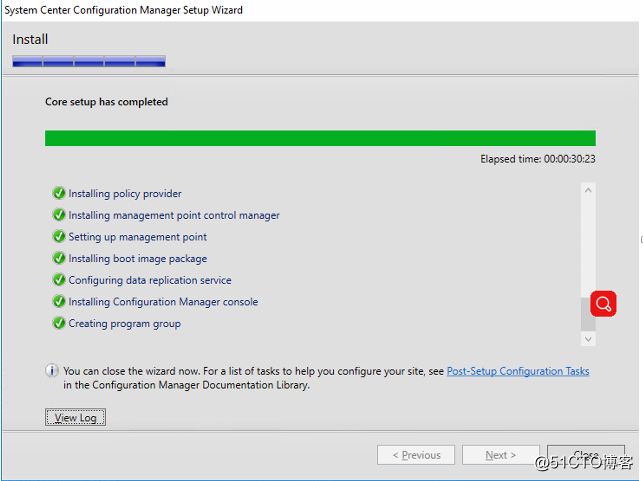Click check icon for Configuring data replication service

point(59,280)
